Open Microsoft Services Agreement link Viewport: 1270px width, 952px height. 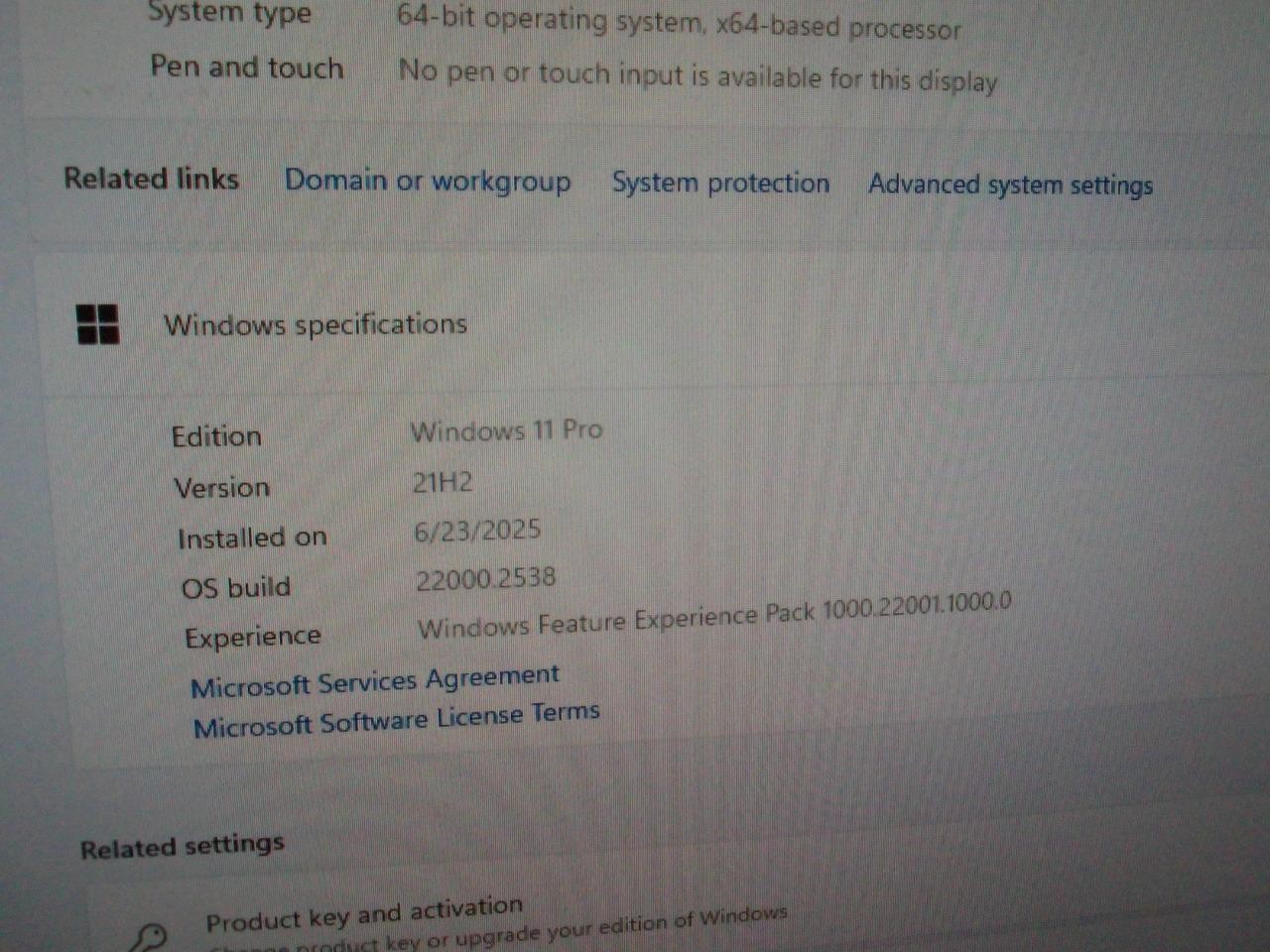pos(375,681)
